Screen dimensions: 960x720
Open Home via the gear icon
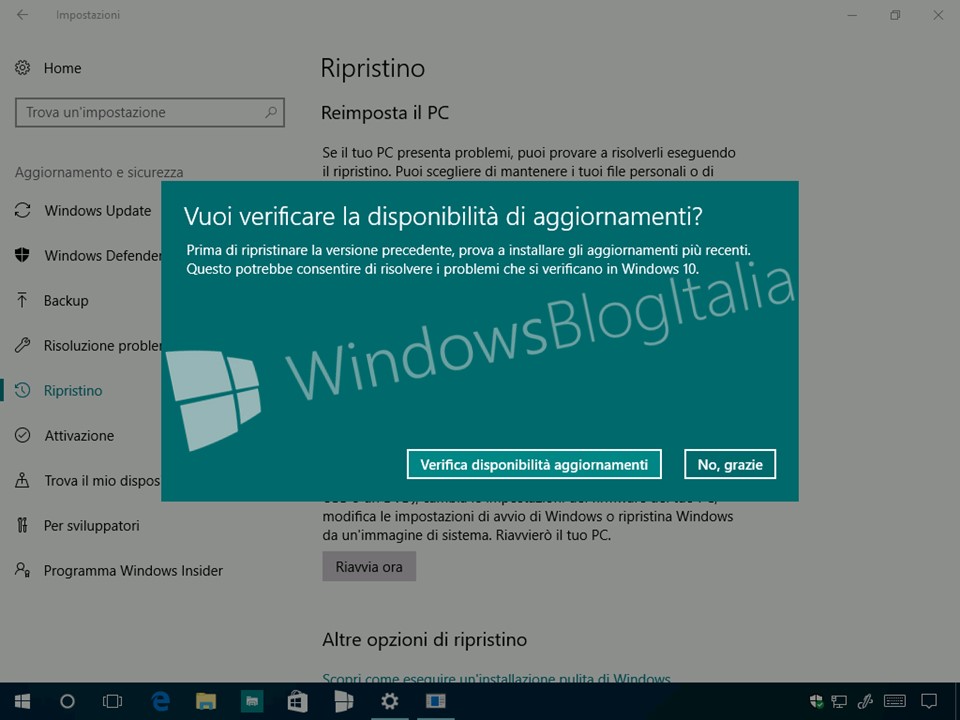(23, 67)
